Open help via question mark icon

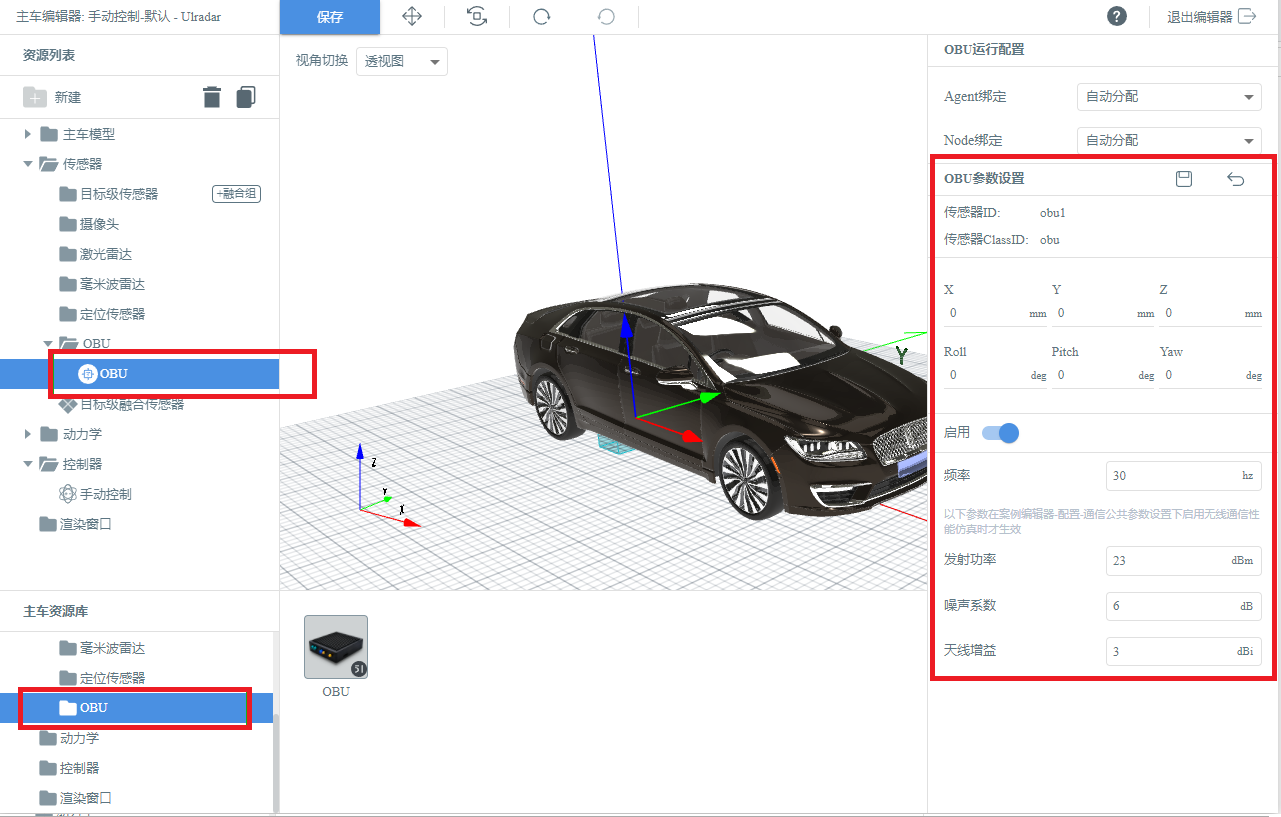[x=1117, y=16]
